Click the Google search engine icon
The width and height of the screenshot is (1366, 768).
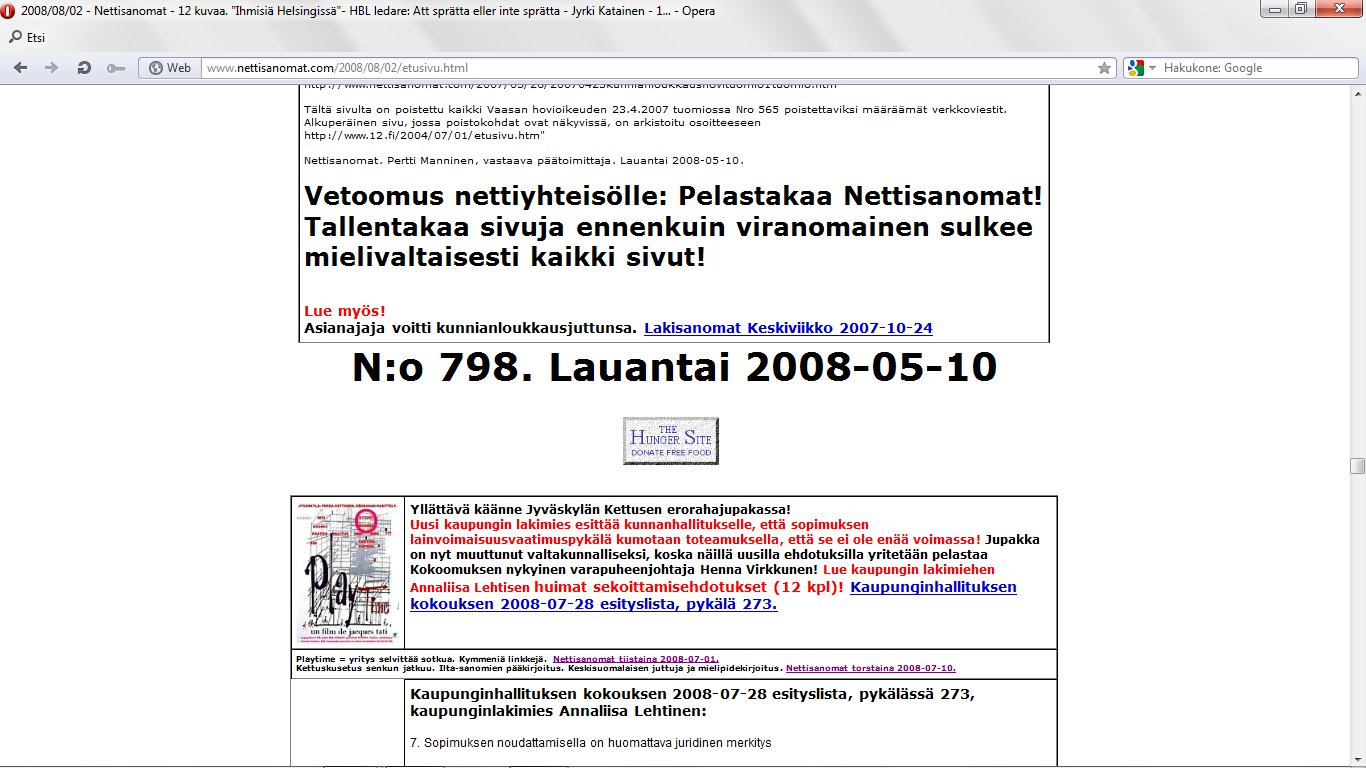pyautogui.click(x=1135, y=68)
